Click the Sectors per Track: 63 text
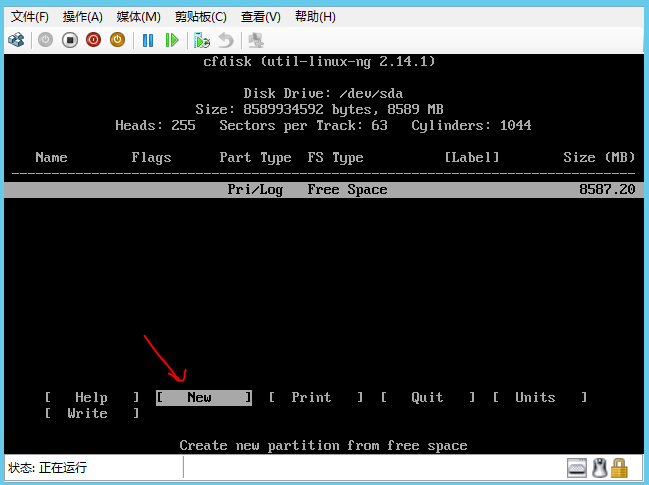649x485 pixels. tap(303, 125)
